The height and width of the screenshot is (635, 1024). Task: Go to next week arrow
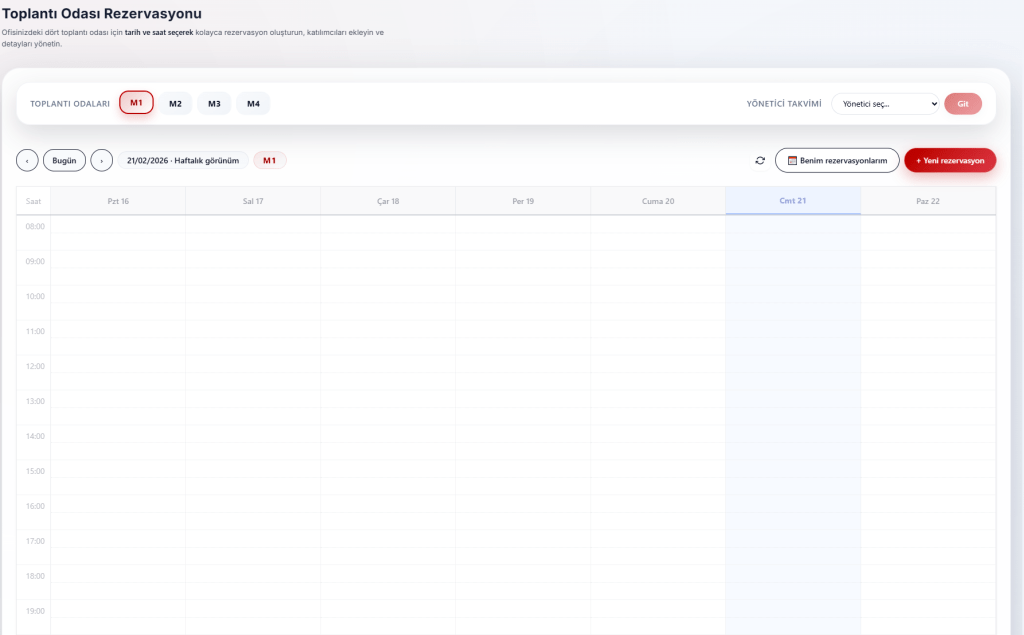(101, 160)
